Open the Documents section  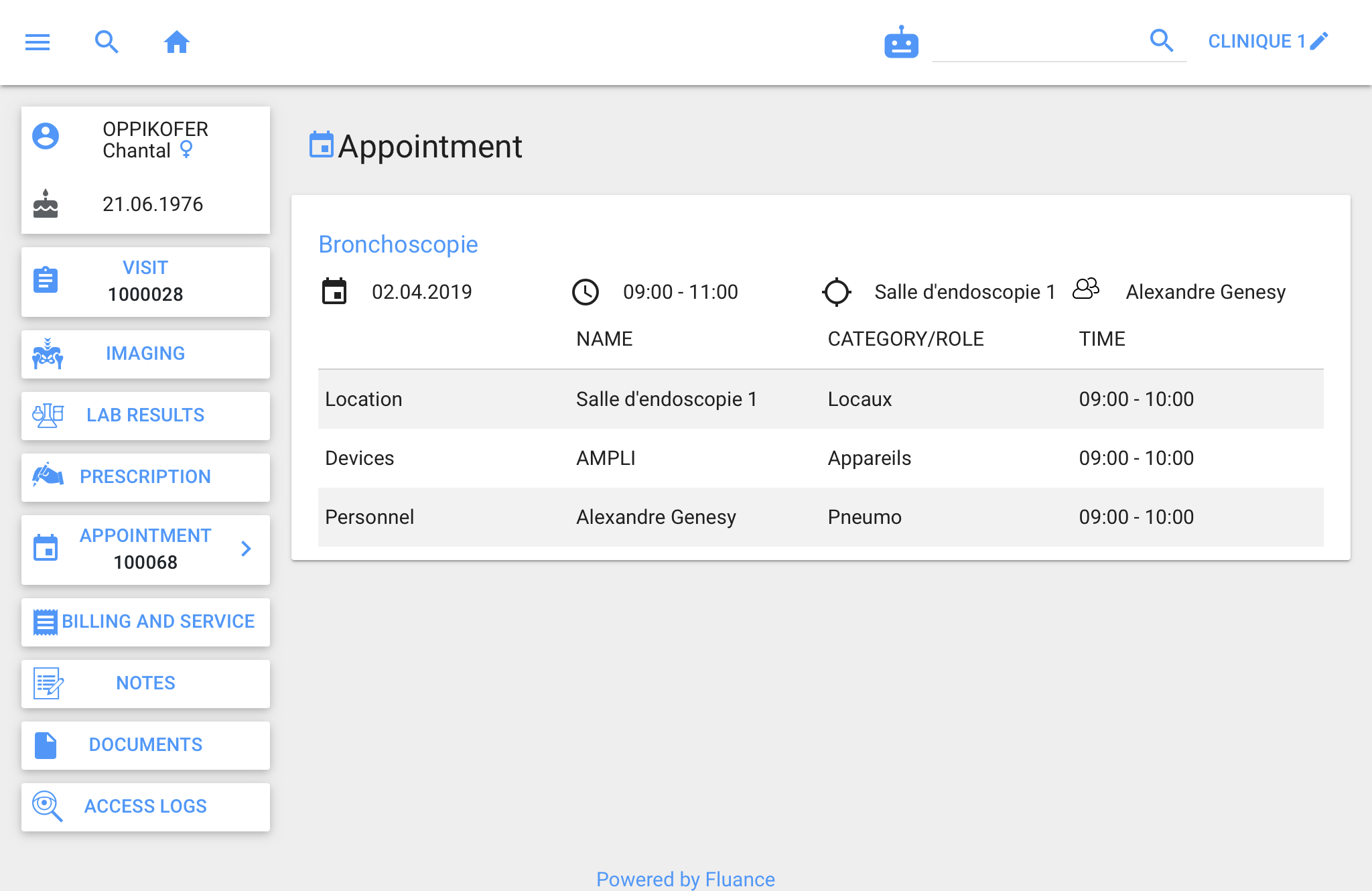(145, 745)
